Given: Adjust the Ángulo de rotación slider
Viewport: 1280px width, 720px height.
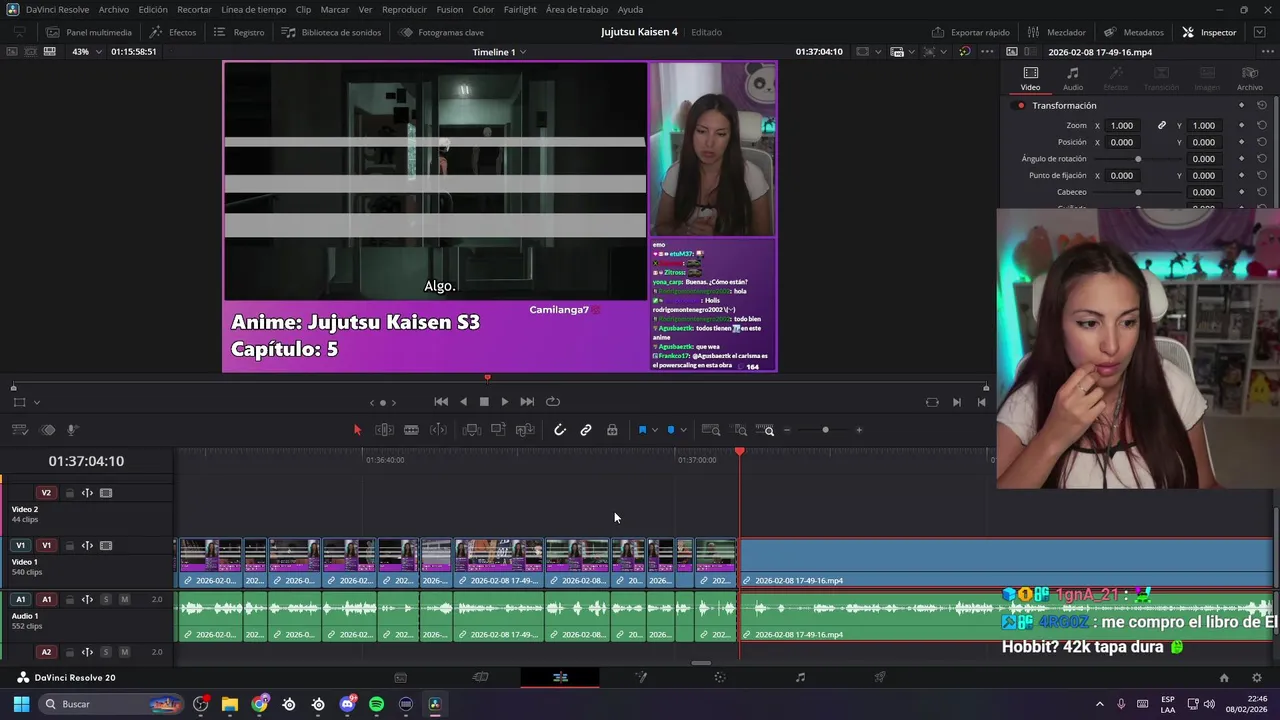Looking at the screenshot, I should [x=1138, y=159].
